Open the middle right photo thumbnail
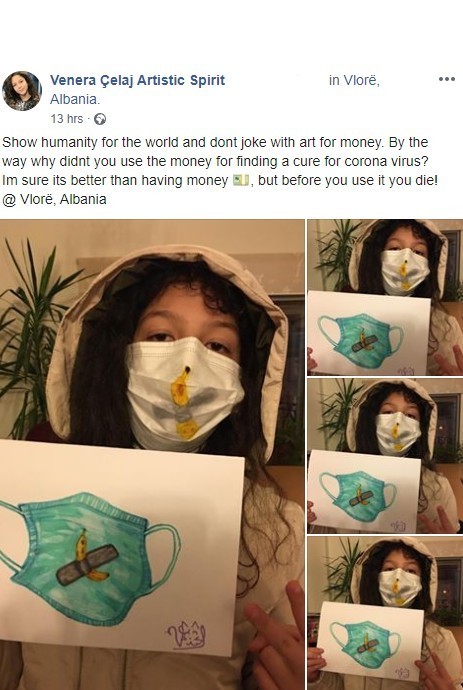This screenshot has height=690, width=463. click(x=385, y=456)
